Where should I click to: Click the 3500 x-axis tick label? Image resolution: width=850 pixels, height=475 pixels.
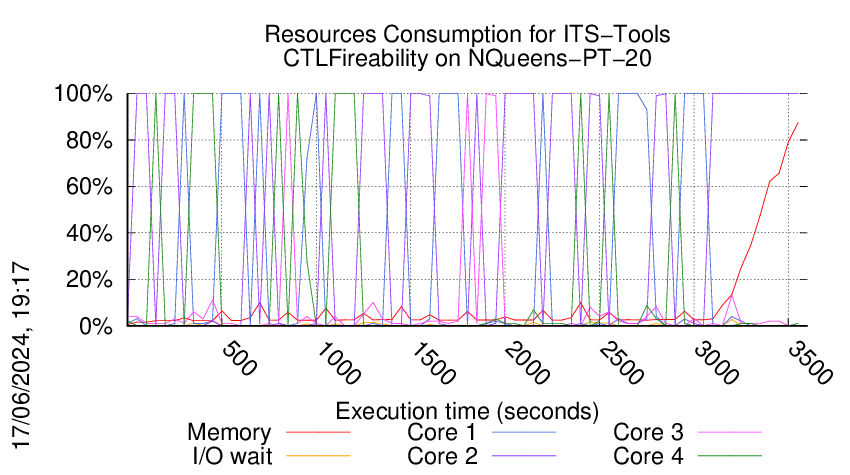point(810,363)
